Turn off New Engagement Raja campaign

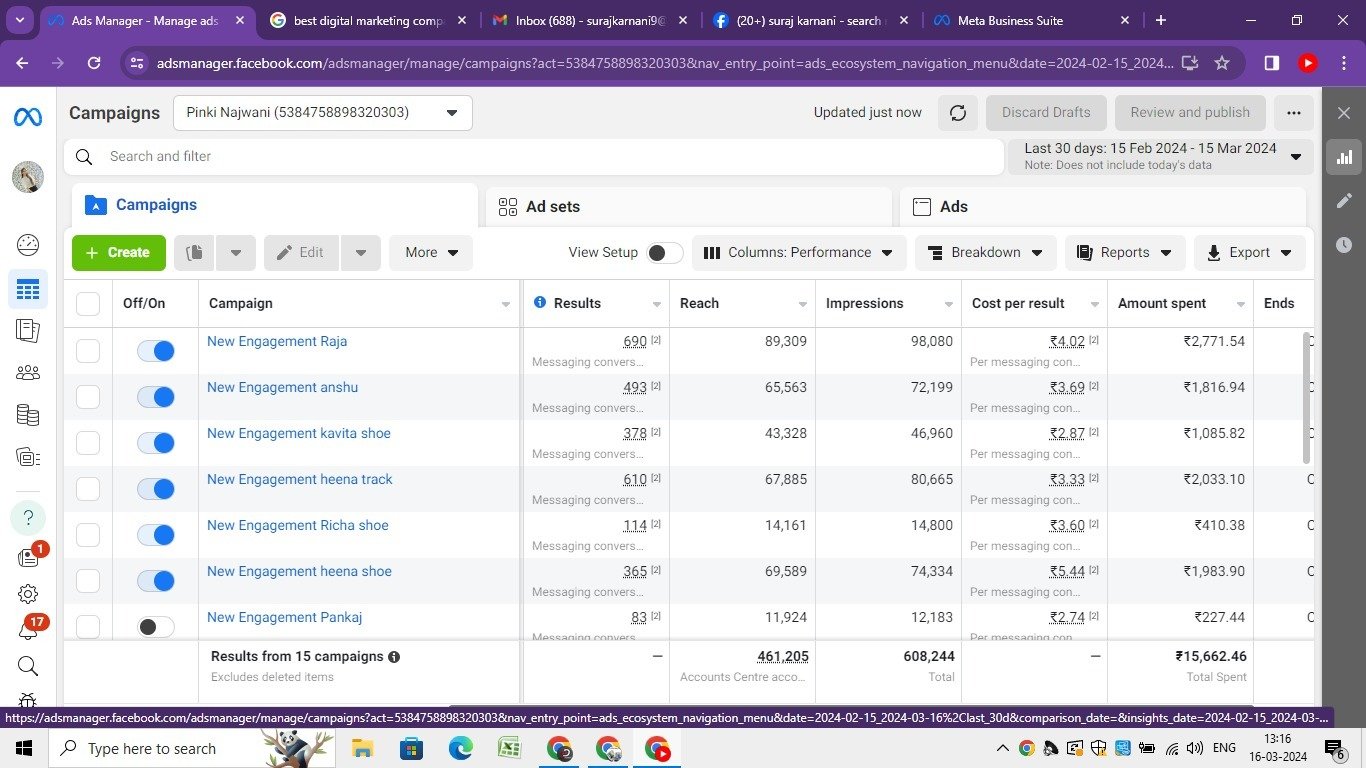pyautogui.click(x=156, y=351)
